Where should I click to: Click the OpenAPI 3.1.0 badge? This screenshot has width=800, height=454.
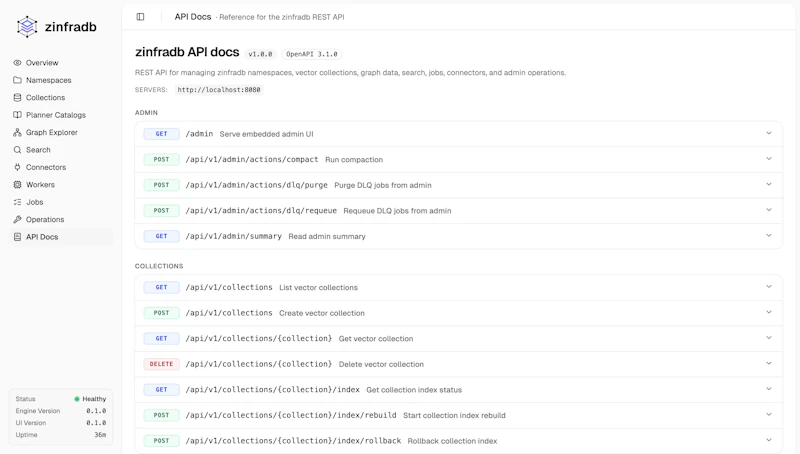point(312,54)
